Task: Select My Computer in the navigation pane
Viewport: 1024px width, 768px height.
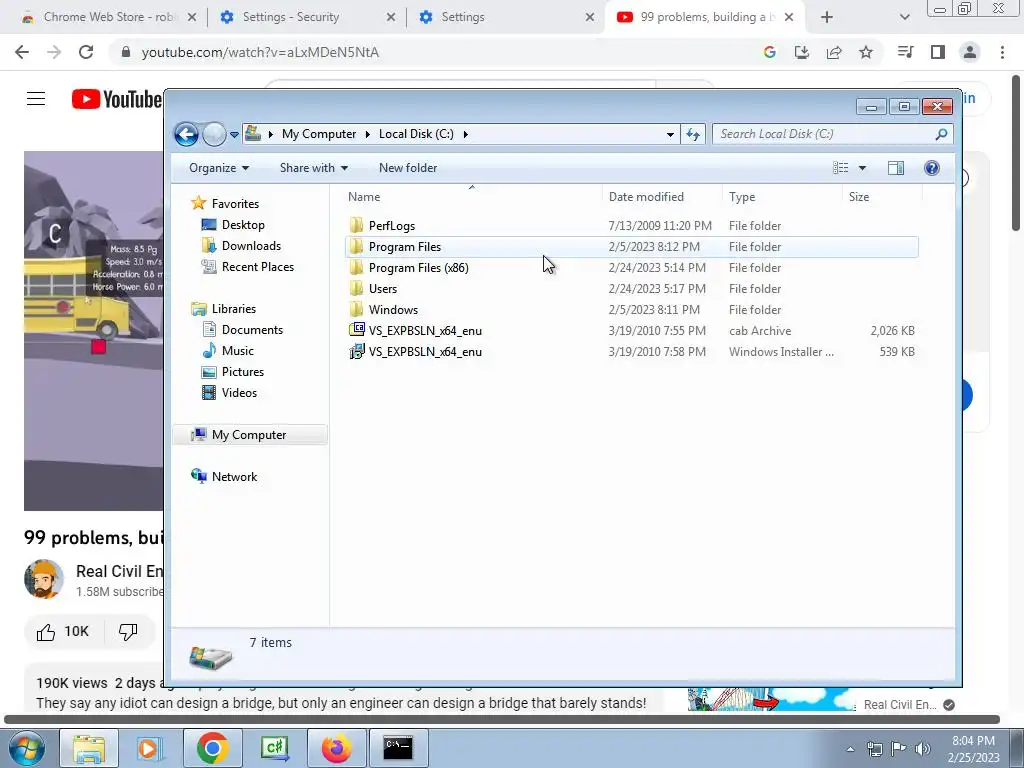Action: click(x=249, y=435)
